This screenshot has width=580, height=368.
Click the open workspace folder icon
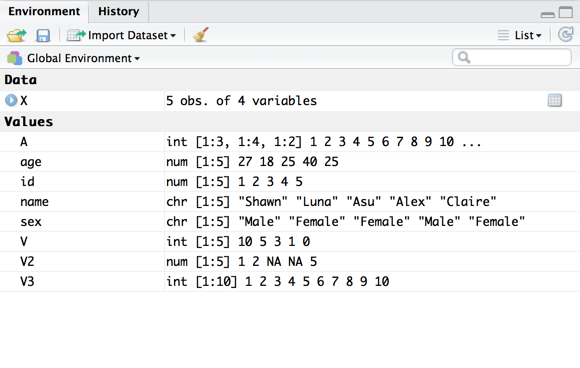pos(16,36)
